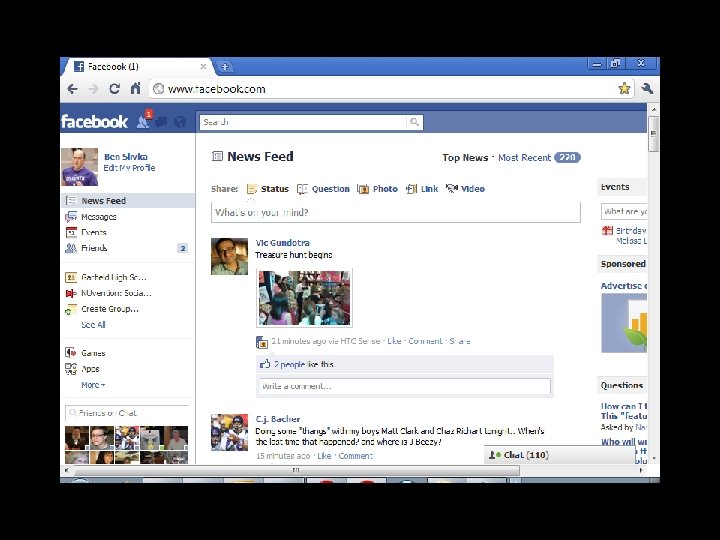Click the 220 new stories badge
Screen dimensions: 720x540
567,158
